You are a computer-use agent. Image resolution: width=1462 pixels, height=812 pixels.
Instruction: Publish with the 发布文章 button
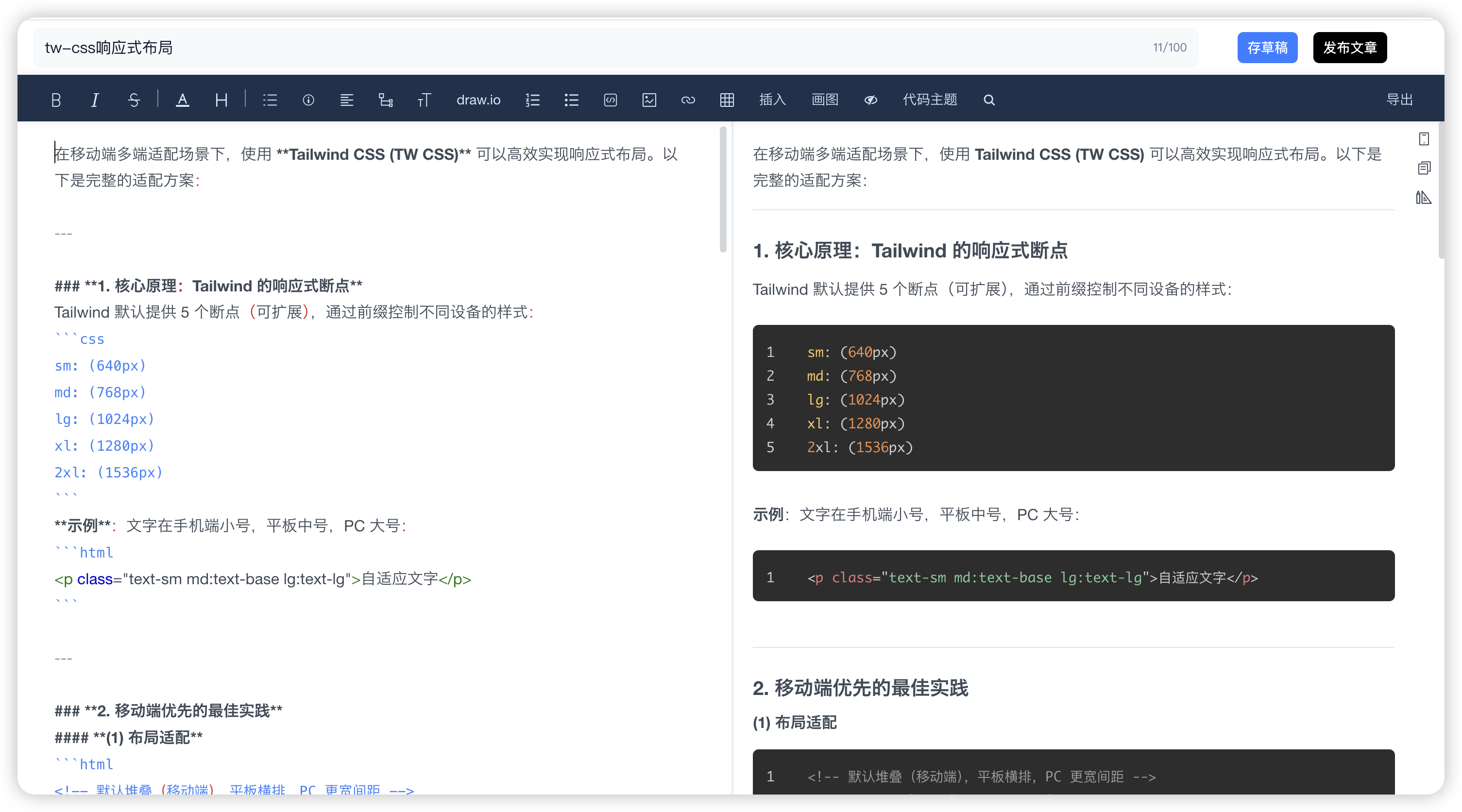1349,48
